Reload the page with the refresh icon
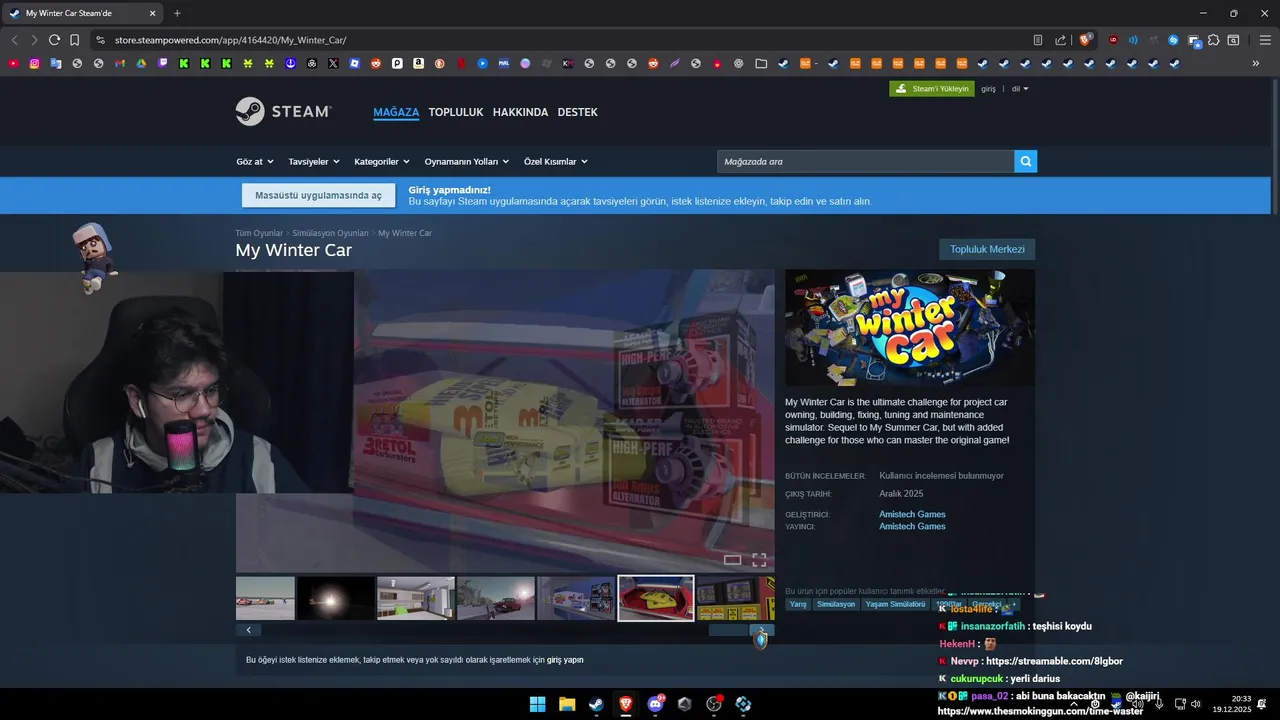 coord(54,40)
